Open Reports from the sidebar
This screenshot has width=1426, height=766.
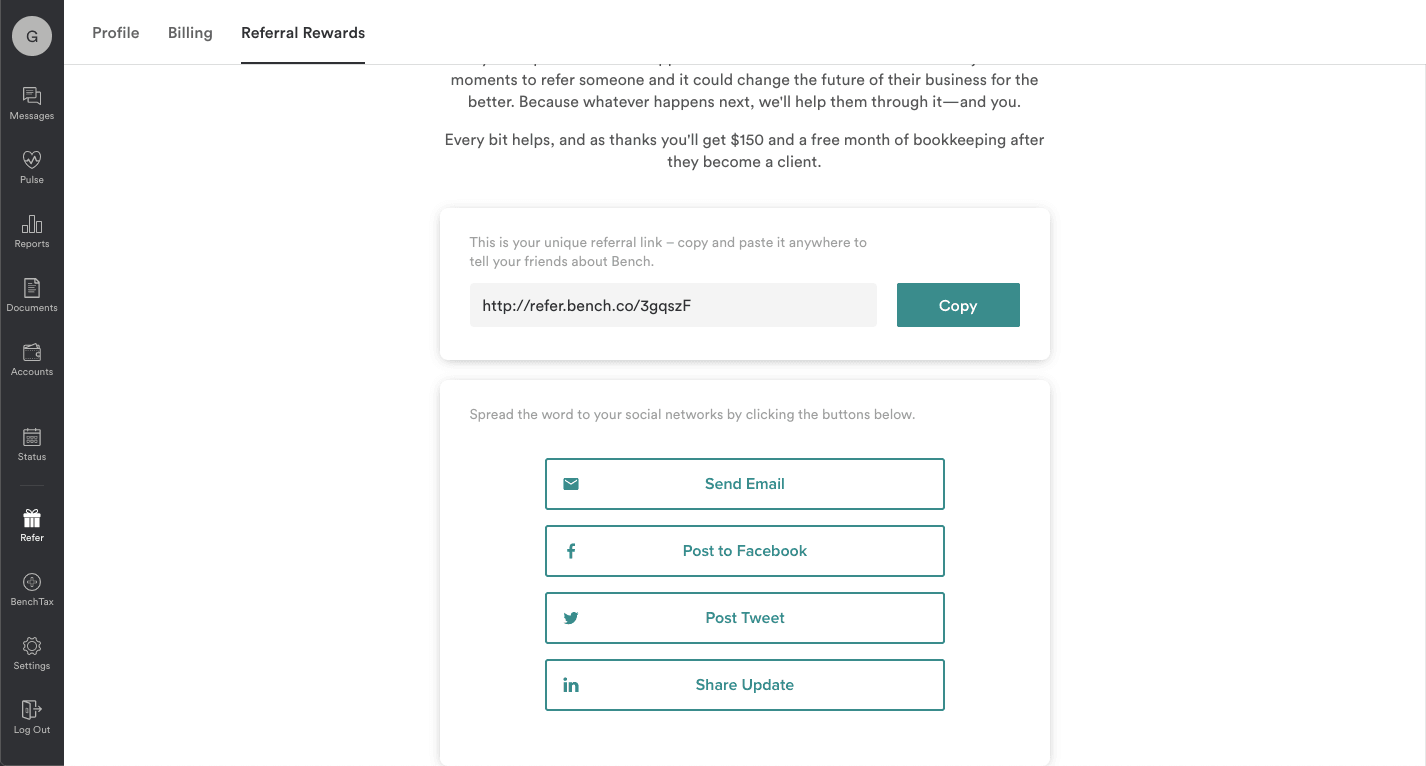[31, 233]
